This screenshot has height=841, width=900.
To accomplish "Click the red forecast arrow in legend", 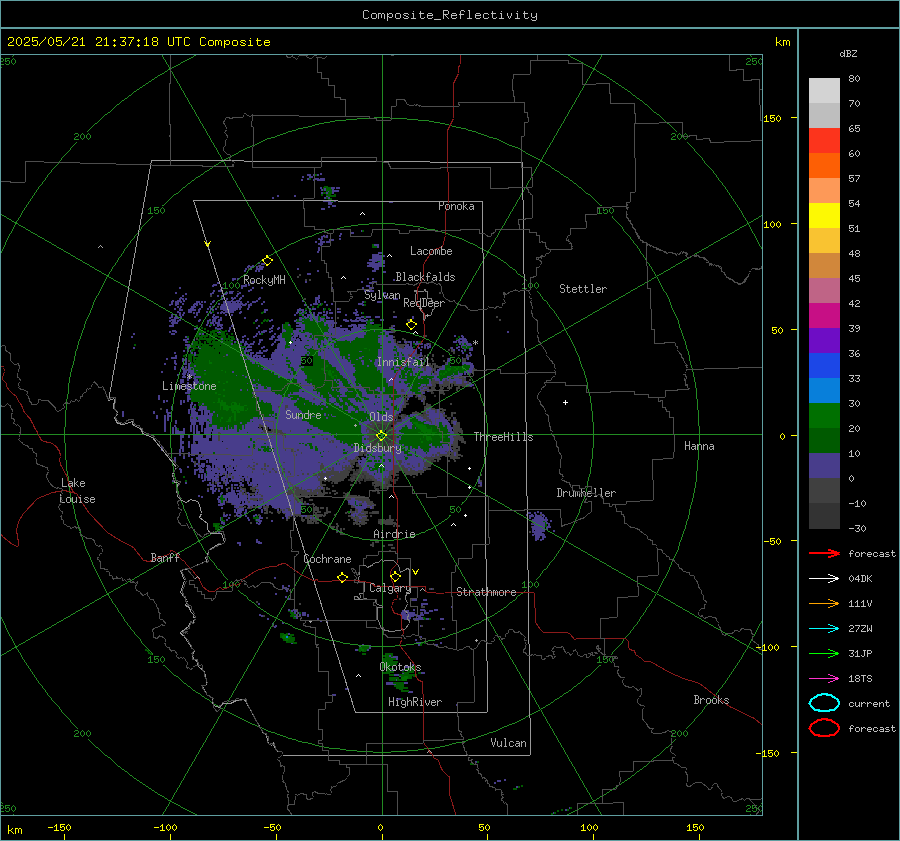I will click(x=824, y=553).
